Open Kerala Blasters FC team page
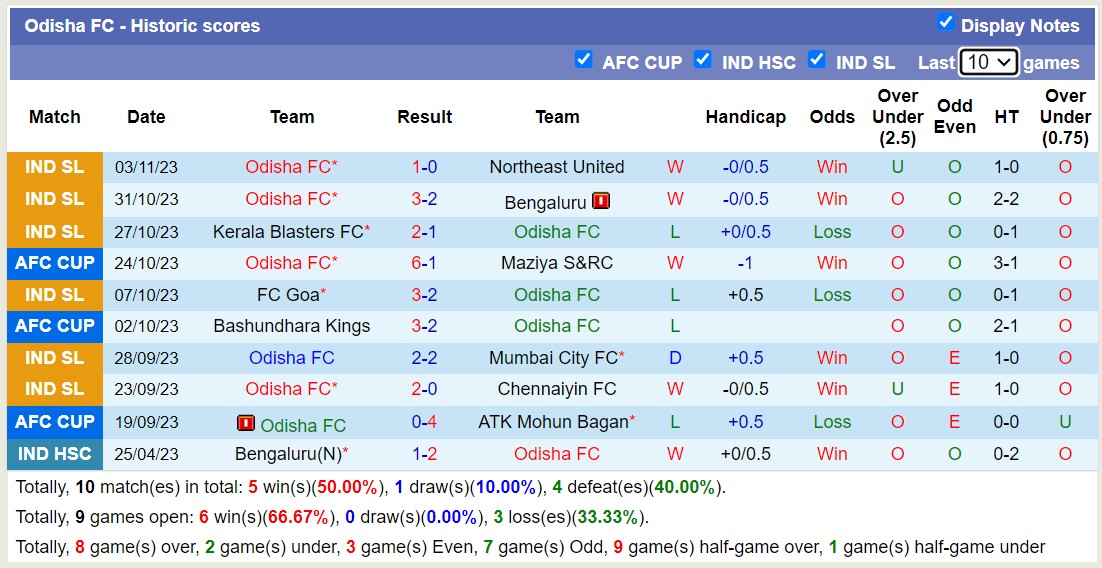1102x568 pixels. 288,232
